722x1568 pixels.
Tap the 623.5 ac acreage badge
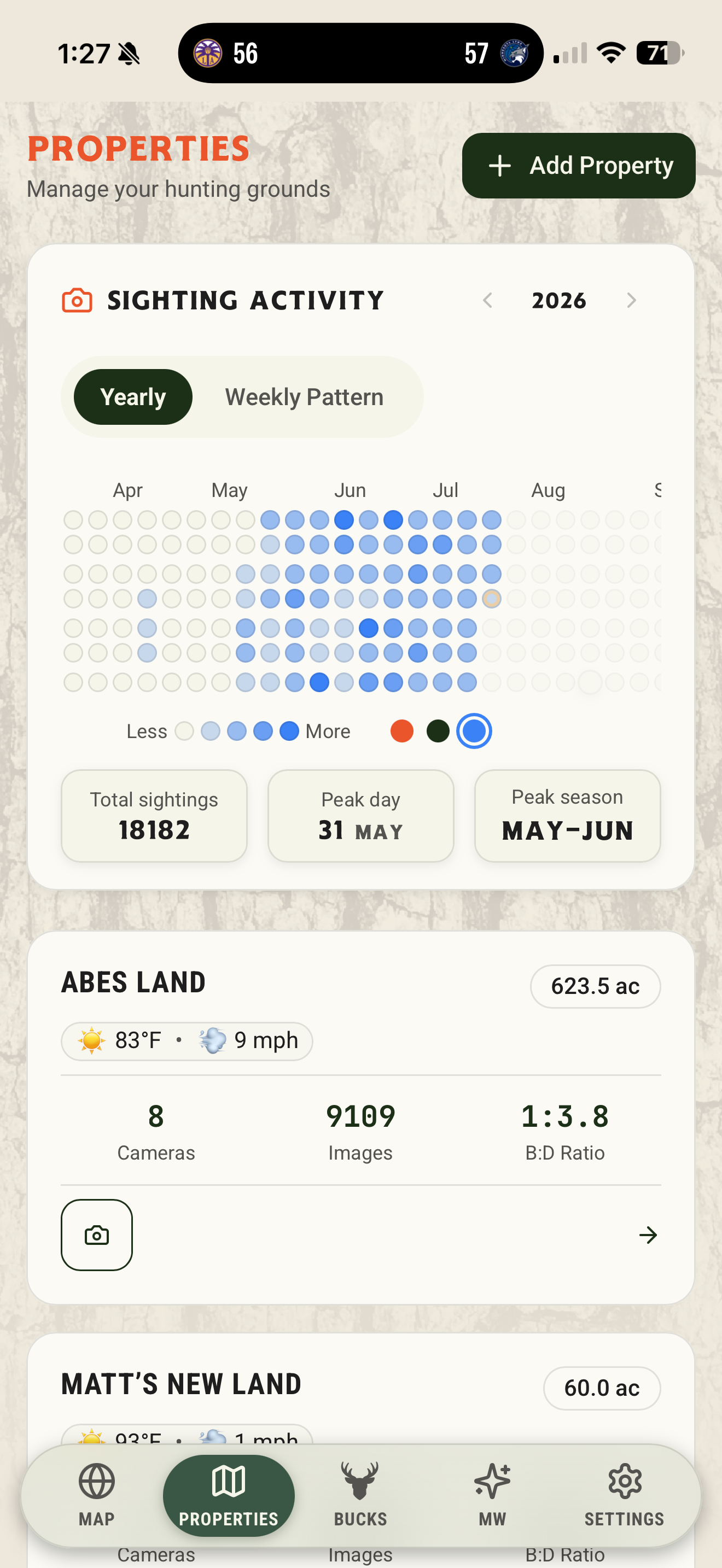[x=595, y=986]
